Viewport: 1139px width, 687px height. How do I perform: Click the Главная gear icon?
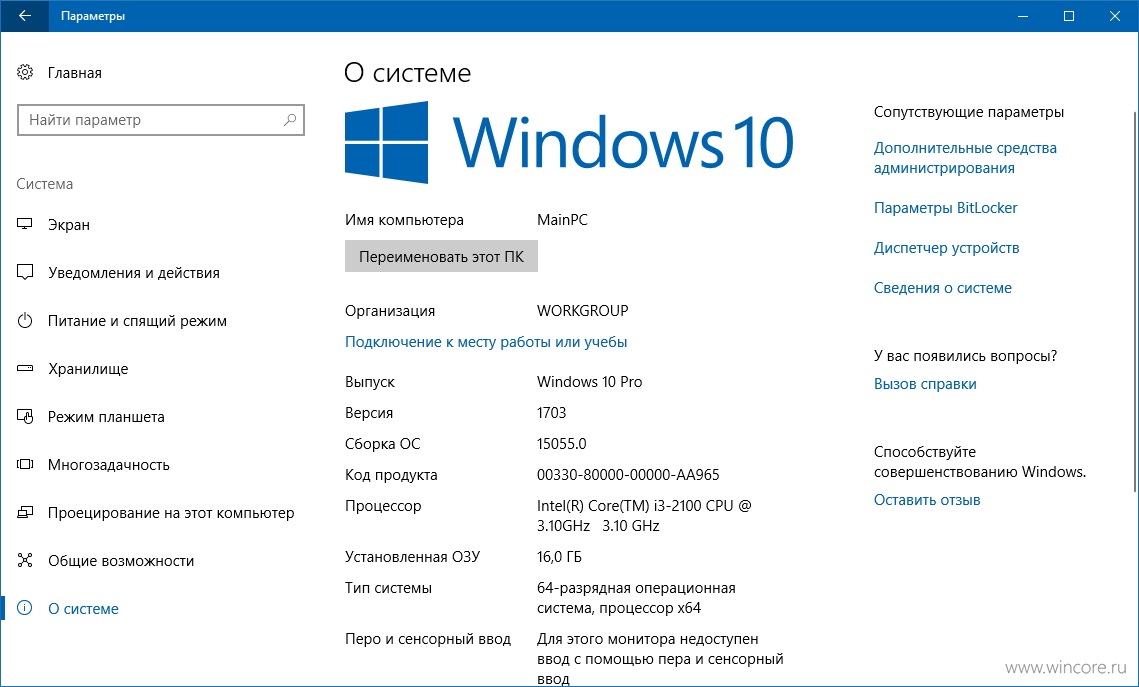click(25, 73)
